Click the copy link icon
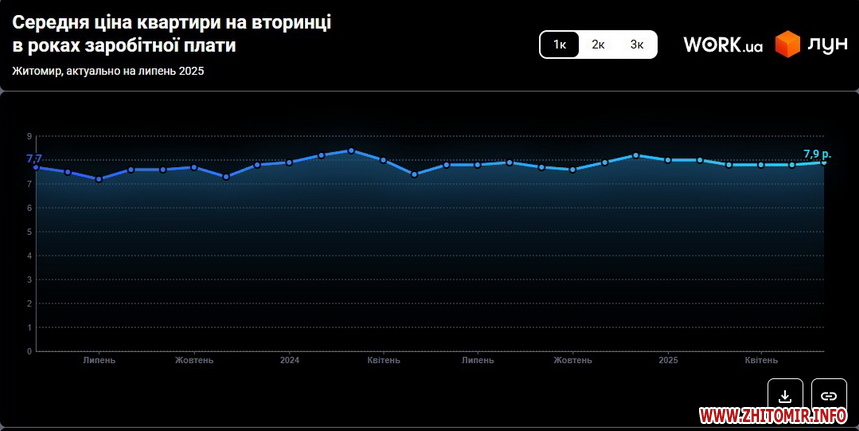Viewport: 859px width, 431px height. (x=829, y=395)
